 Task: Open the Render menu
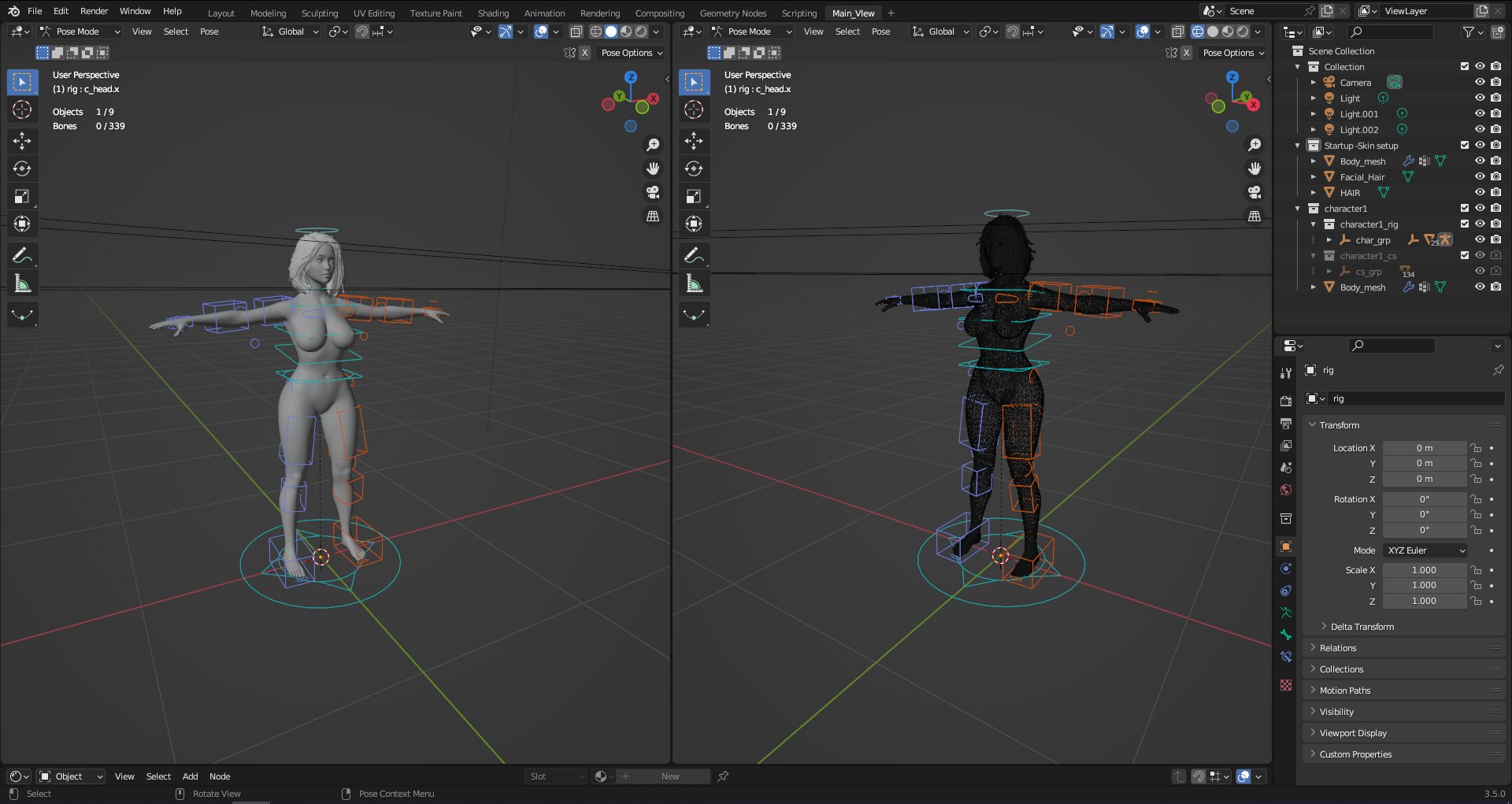pos(94,11)
